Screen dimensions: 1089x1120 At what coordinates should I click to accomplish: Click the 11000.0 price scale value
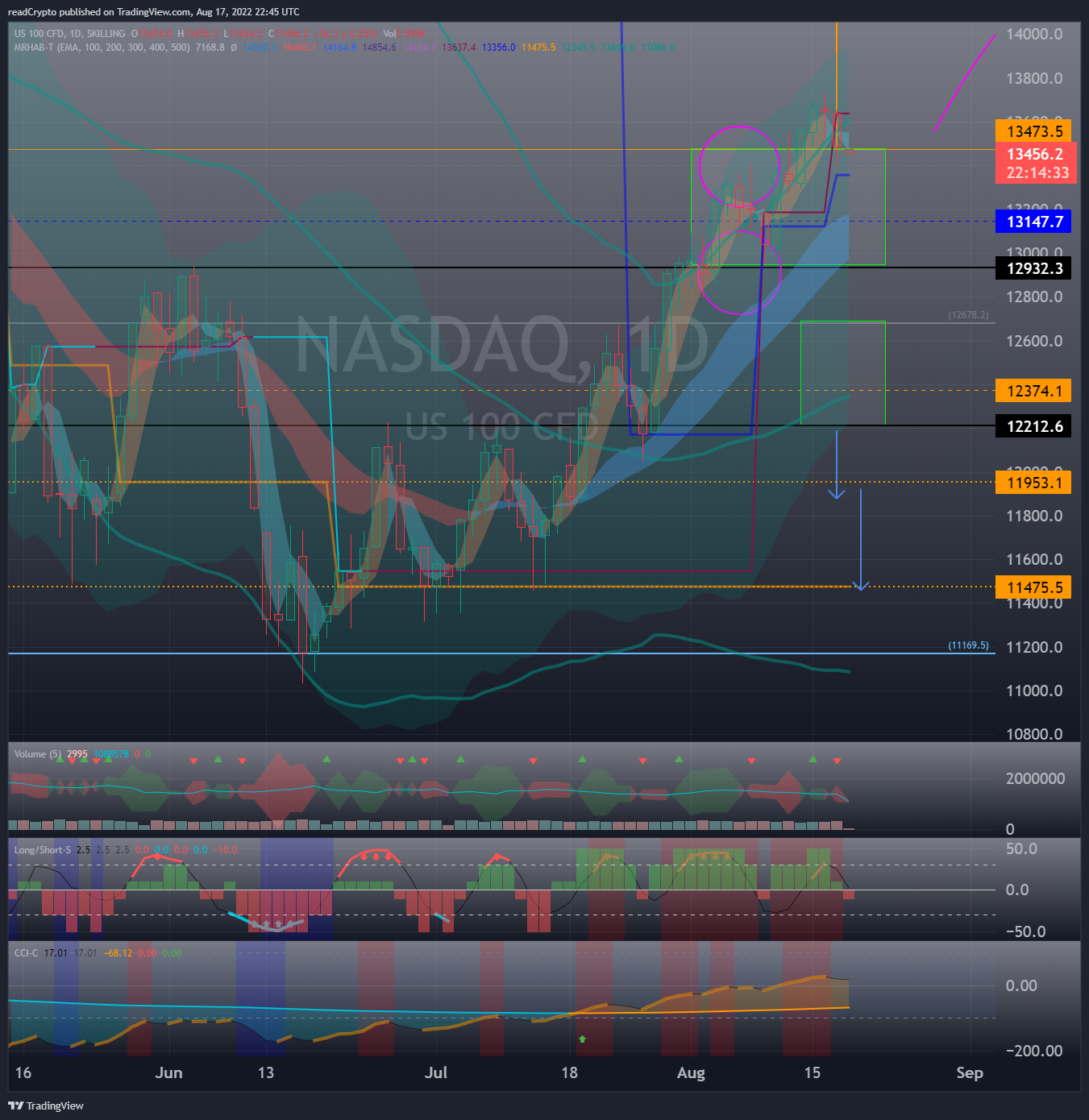[x=1034, y=691]
